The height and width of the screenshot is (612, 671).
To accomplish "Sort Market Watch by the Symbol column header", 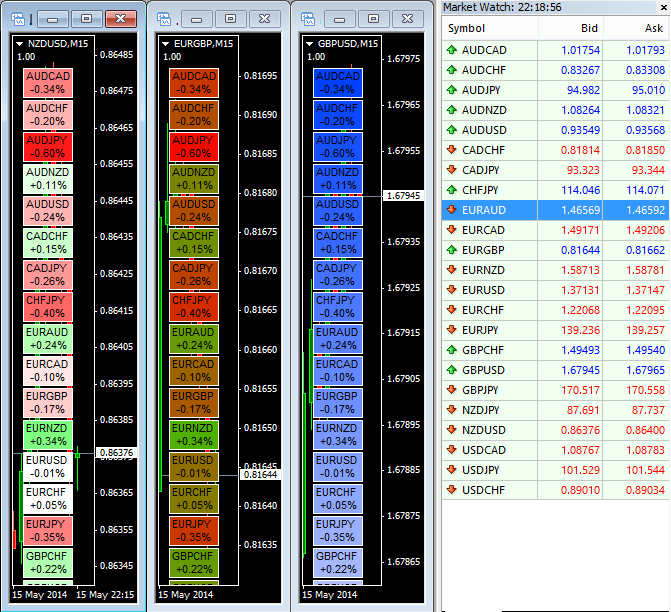I will tap(489, 29).
